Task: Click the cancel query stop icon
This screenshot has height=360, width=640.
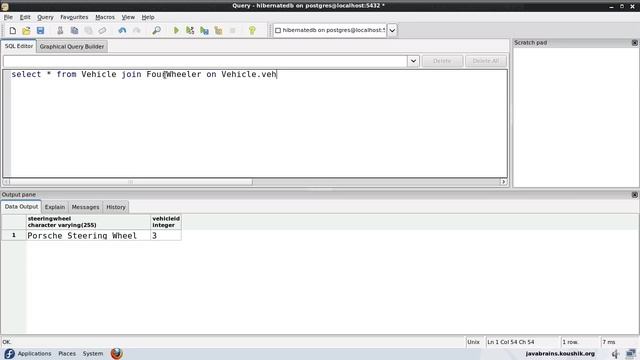Action: 233,31
